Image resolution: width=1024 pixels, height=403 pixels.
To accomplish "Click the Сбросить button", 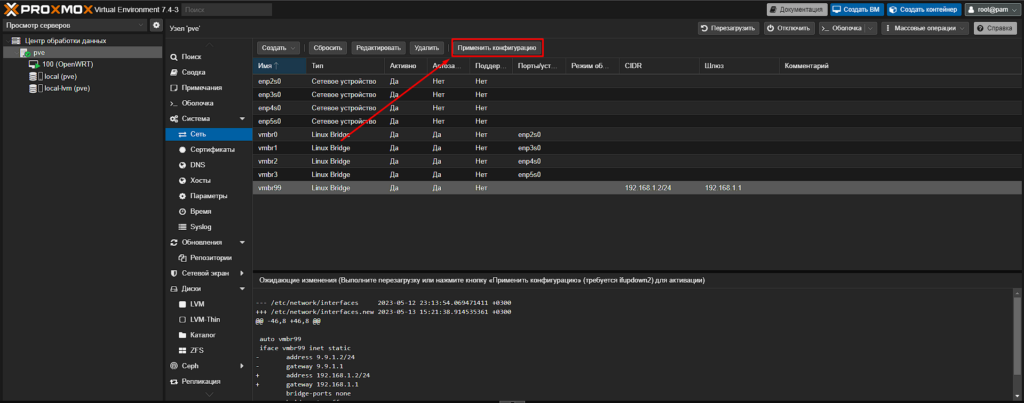I will [x=327, y=48].
